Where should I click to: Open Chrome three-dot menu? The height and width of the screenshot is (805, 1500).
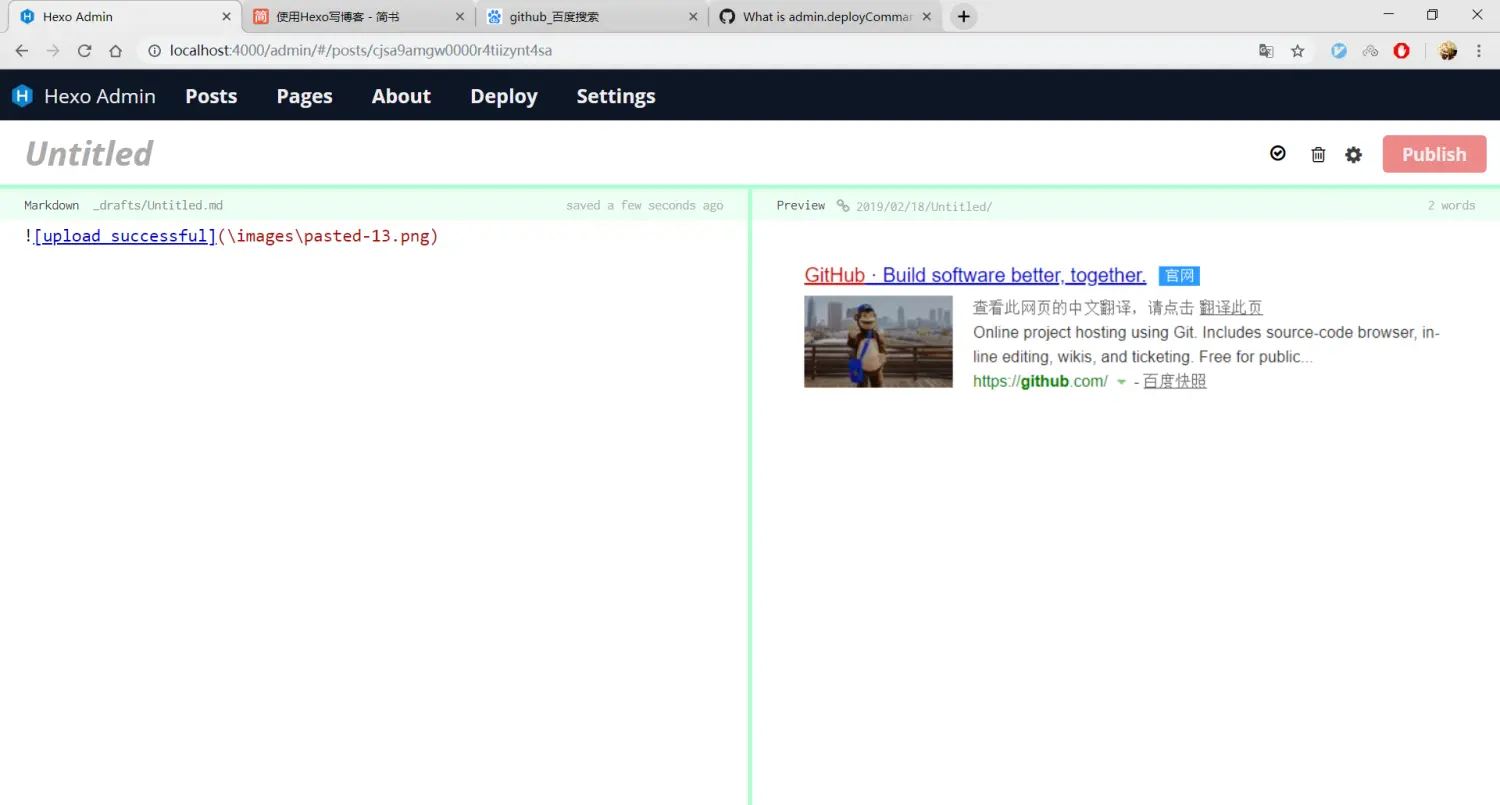tap(1479, 51)
